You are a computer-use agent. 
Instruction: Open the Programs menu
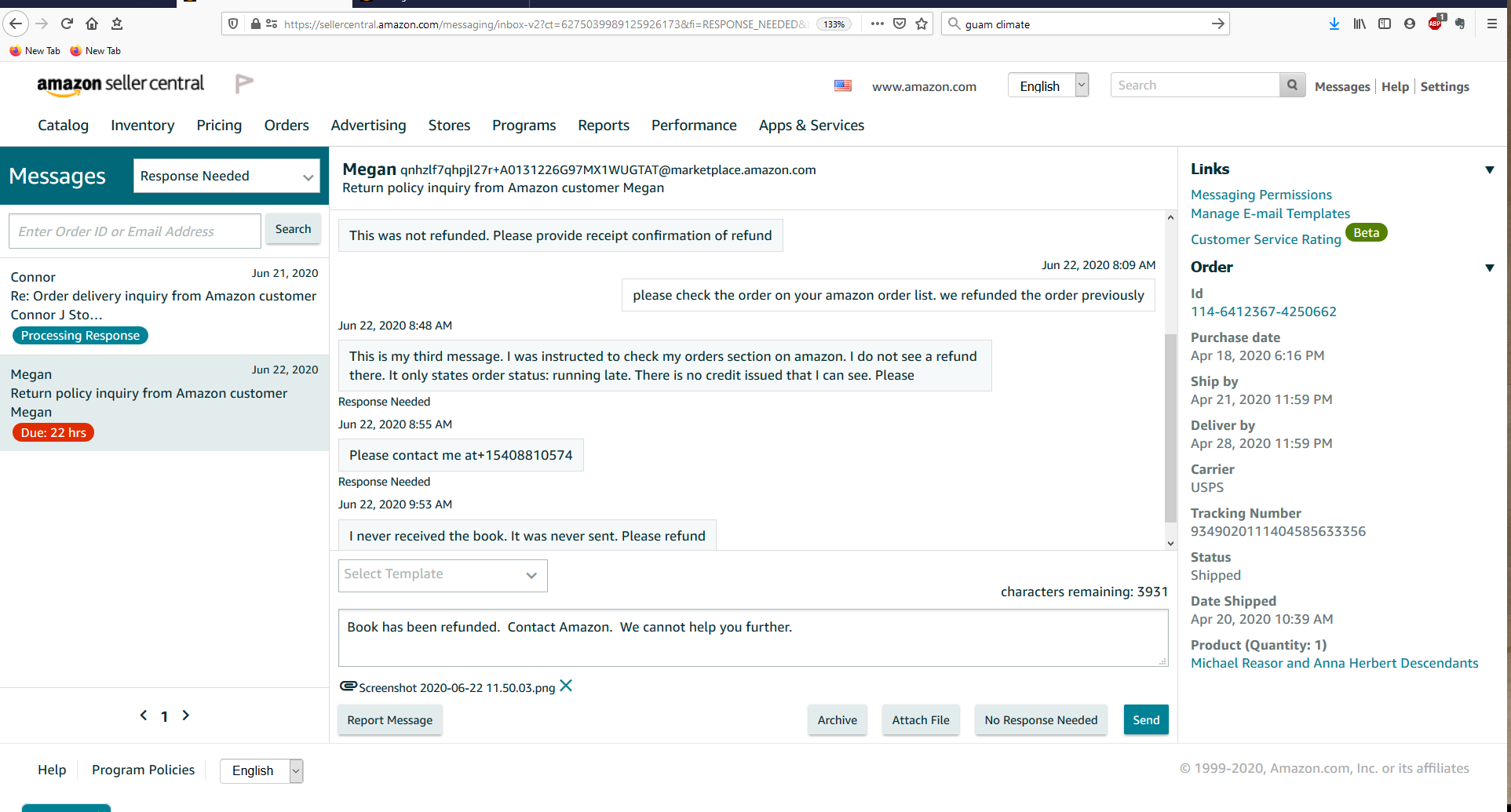coord(524,126)
